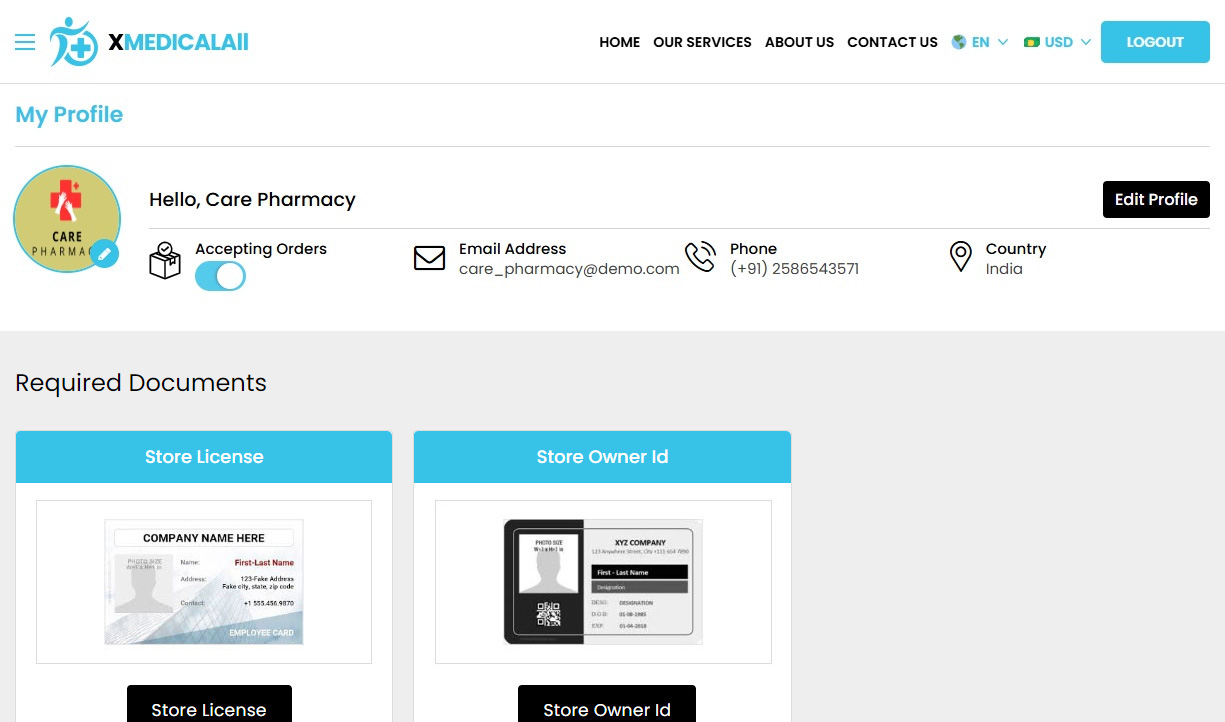1225x722 pixels.
Task: Click the phone call icon
Action: [x=700, y=257]
